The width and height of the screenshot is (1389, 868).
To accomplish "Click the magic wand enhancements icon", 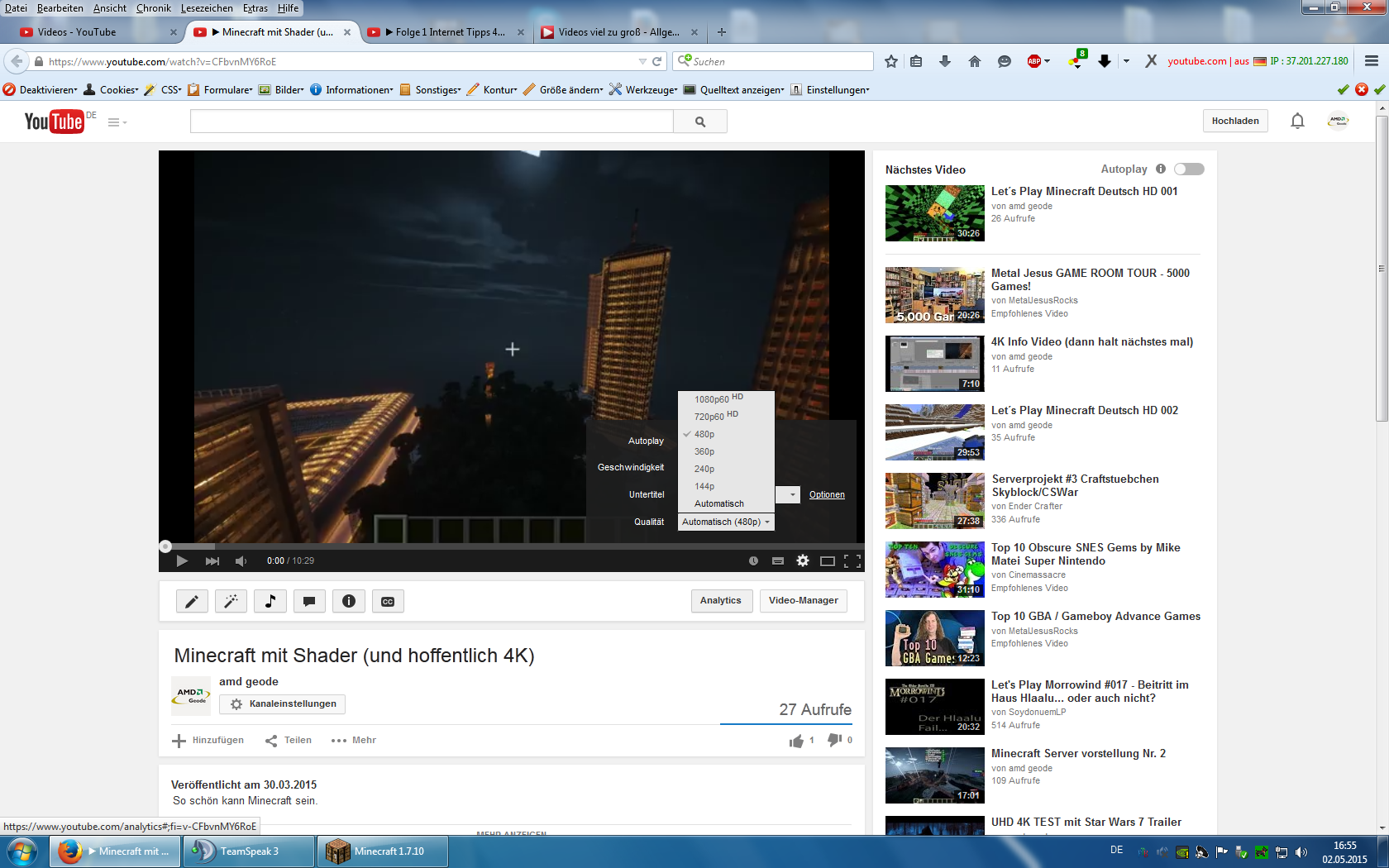I will pos(231,601).
